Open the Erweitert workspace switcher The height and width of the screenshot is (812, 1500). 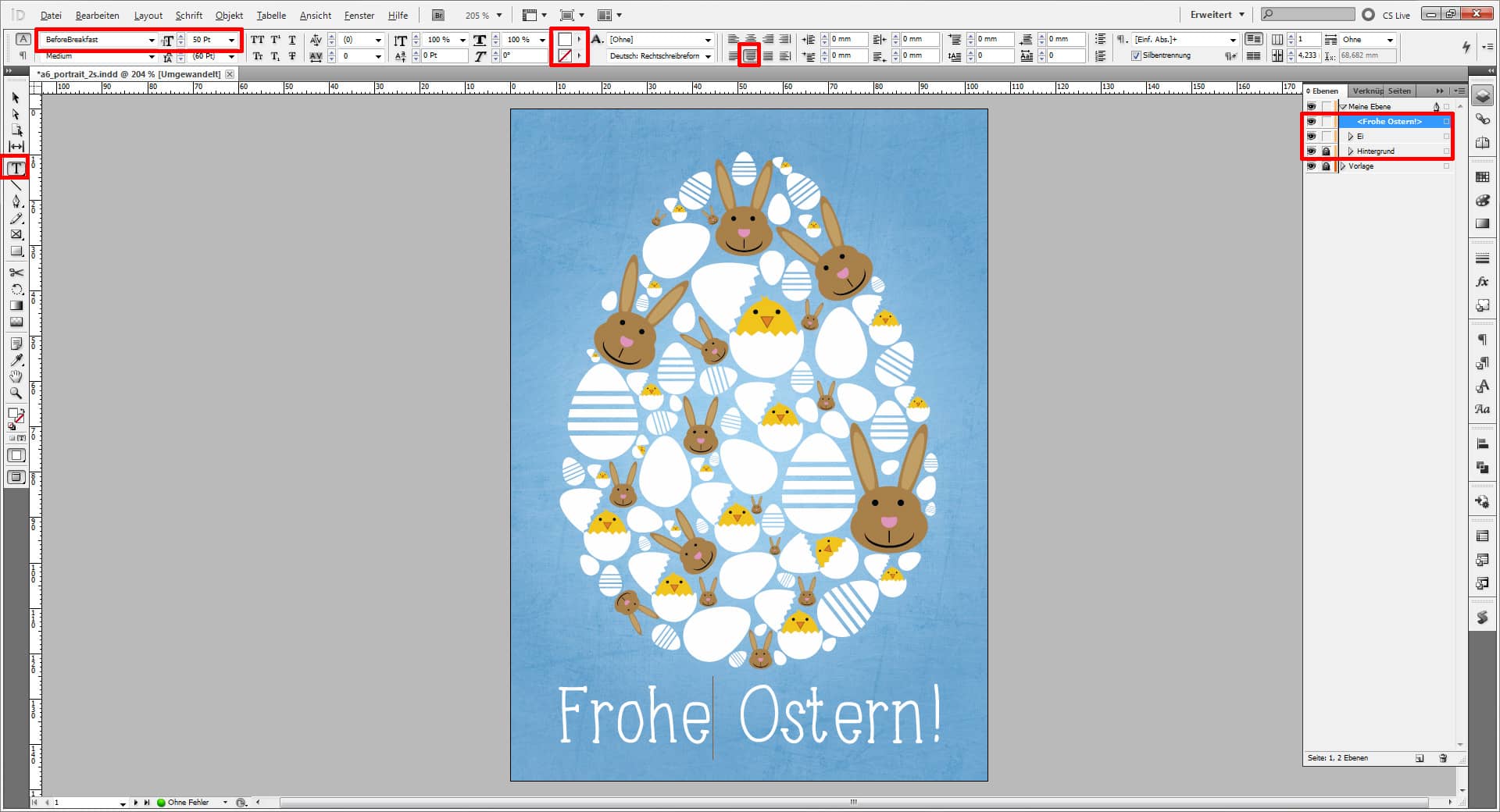pos(1216,15)
